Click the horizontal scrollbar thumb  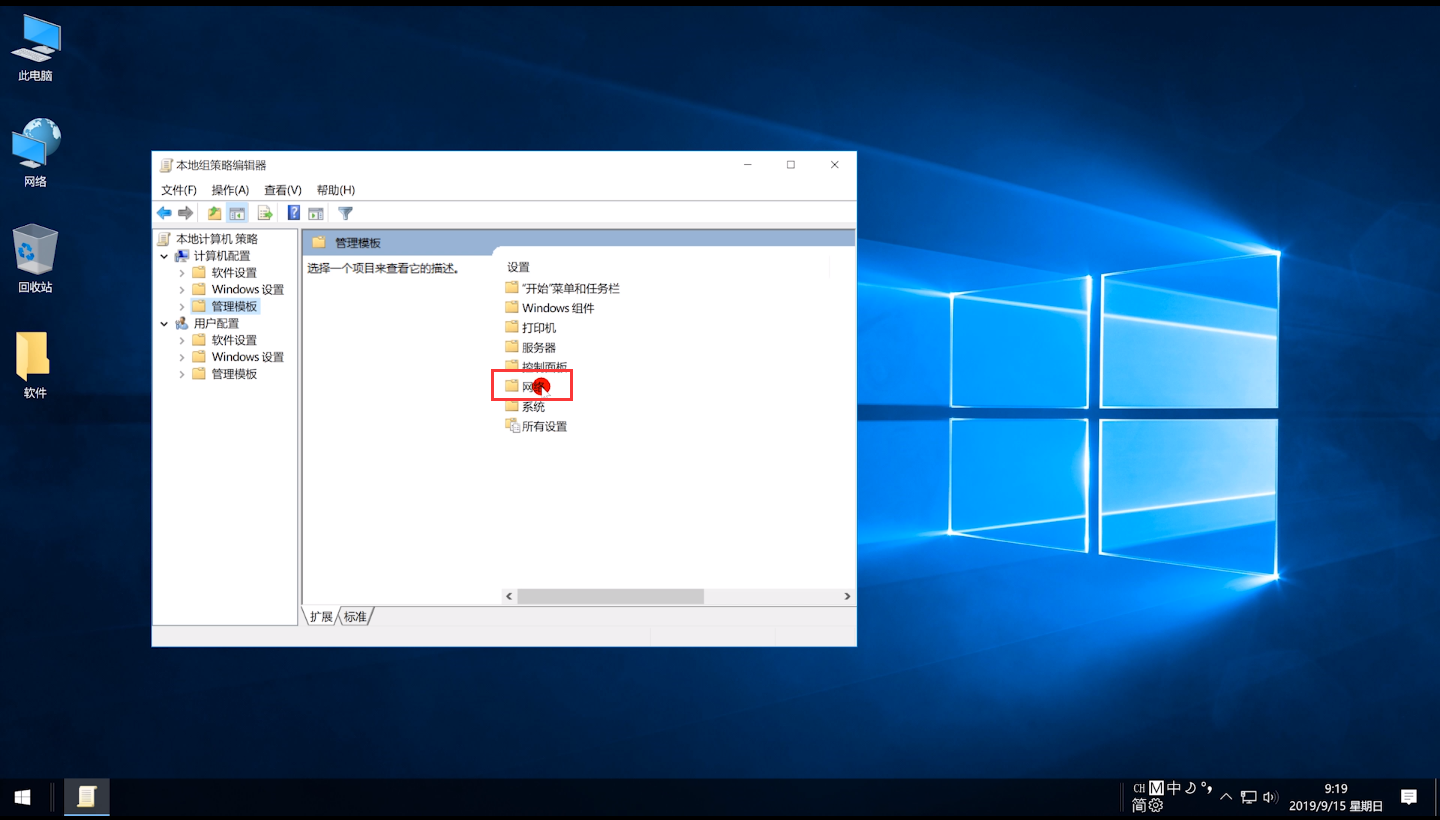click(x=610, y=596)
